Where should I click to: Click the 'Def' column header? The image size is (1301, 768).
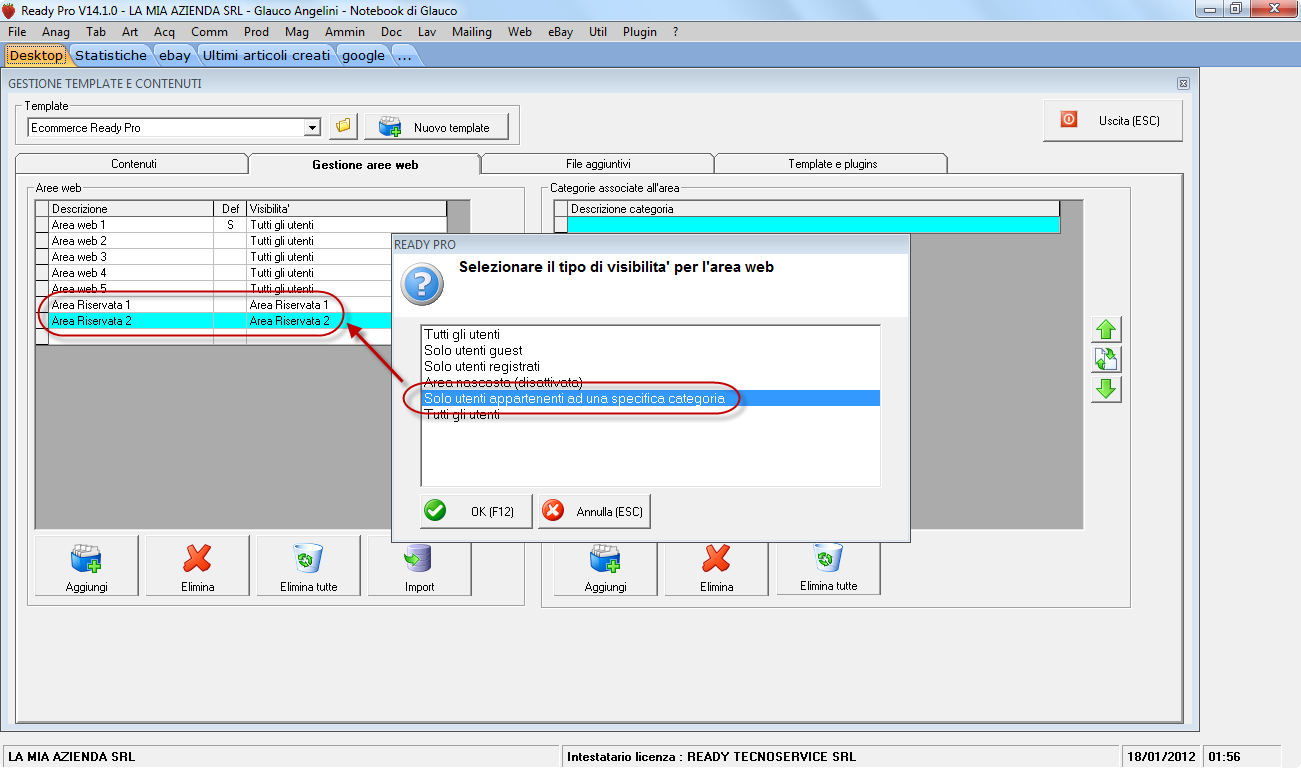(x=230, y=209)
